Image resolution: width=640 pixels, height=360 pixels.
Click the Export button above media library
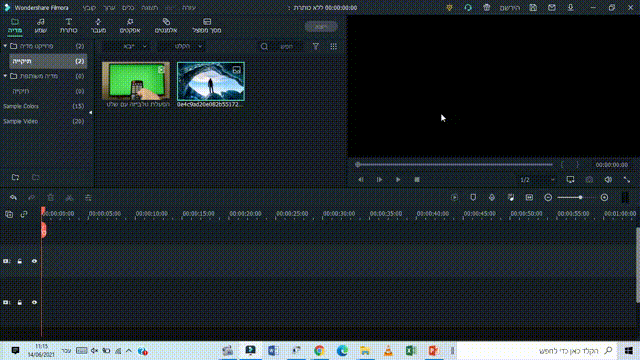coord(321,27)
